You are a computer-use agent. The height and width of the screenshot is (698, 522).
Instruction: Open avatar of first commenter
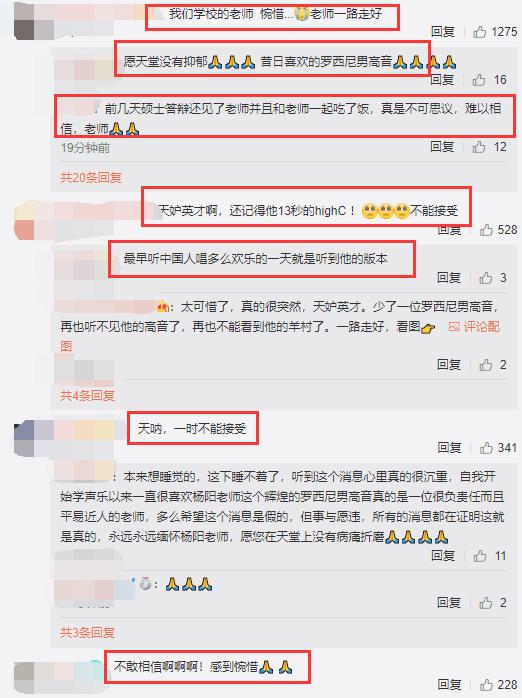click(34, 21)
